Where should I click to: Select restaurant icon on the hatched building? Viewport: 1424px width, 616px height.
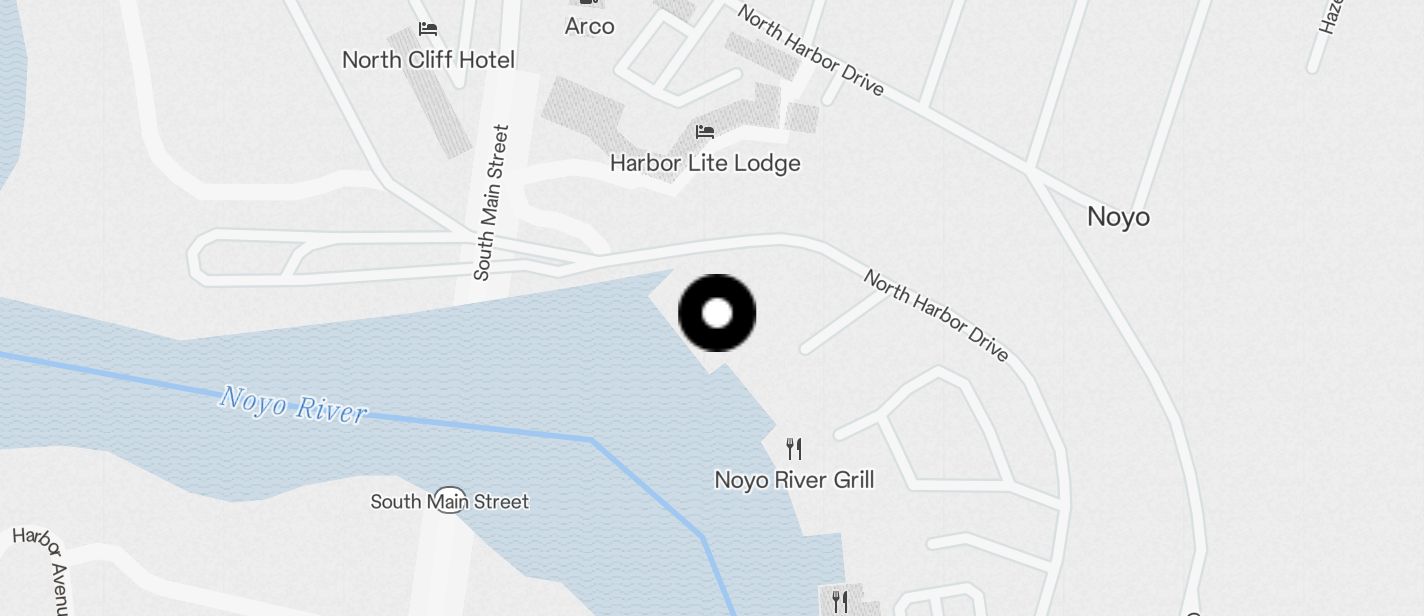[840, 601]
